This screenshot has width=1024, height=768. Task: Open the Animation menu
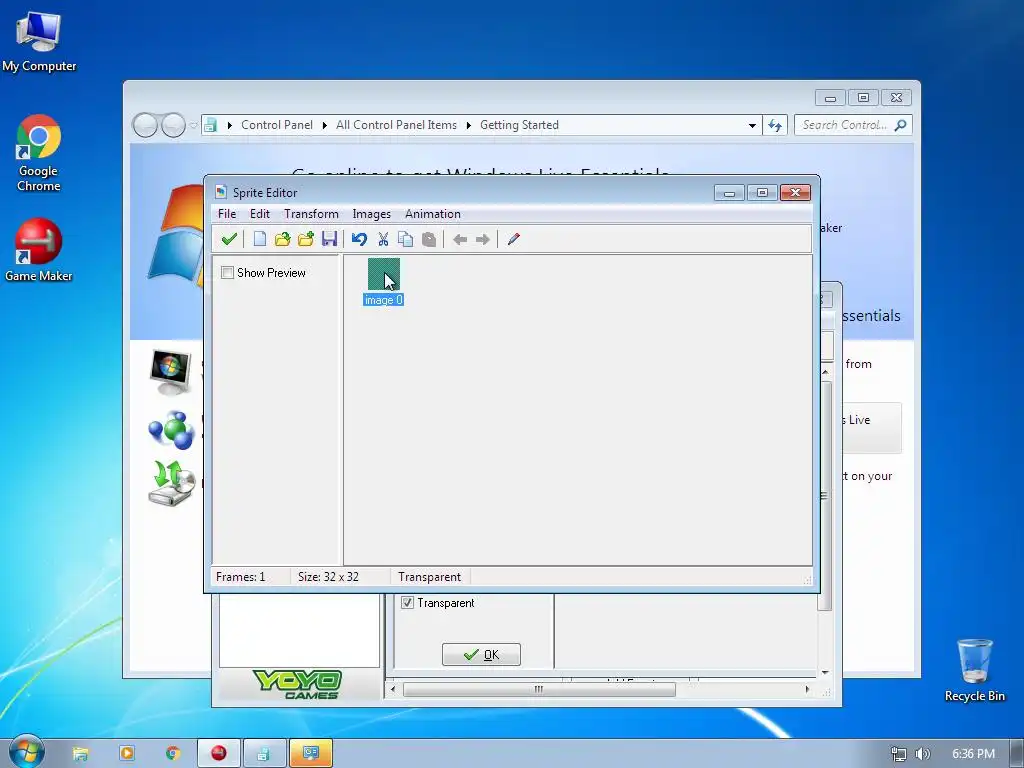point(432,214)
